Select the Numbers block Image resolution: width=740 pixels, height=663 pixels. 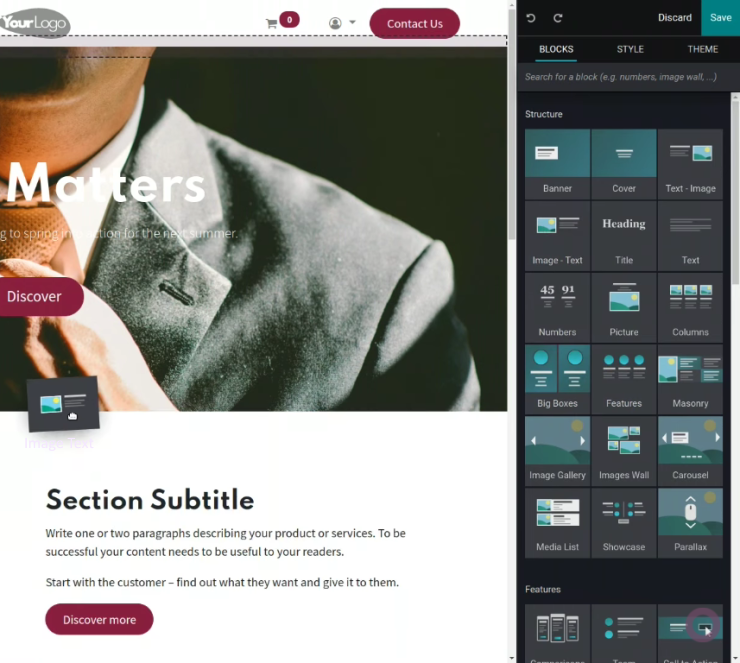coord(557,307)
